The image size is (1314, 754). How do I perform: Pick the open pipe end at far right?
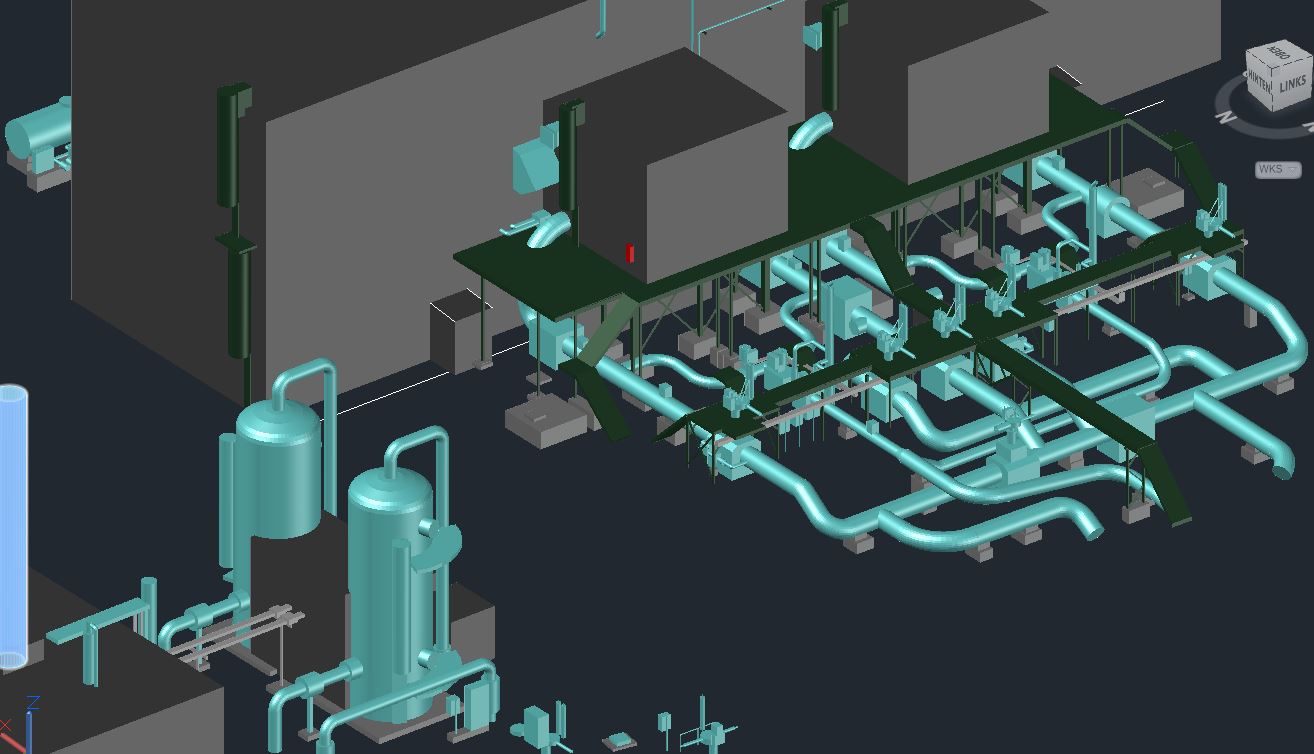1282,470
